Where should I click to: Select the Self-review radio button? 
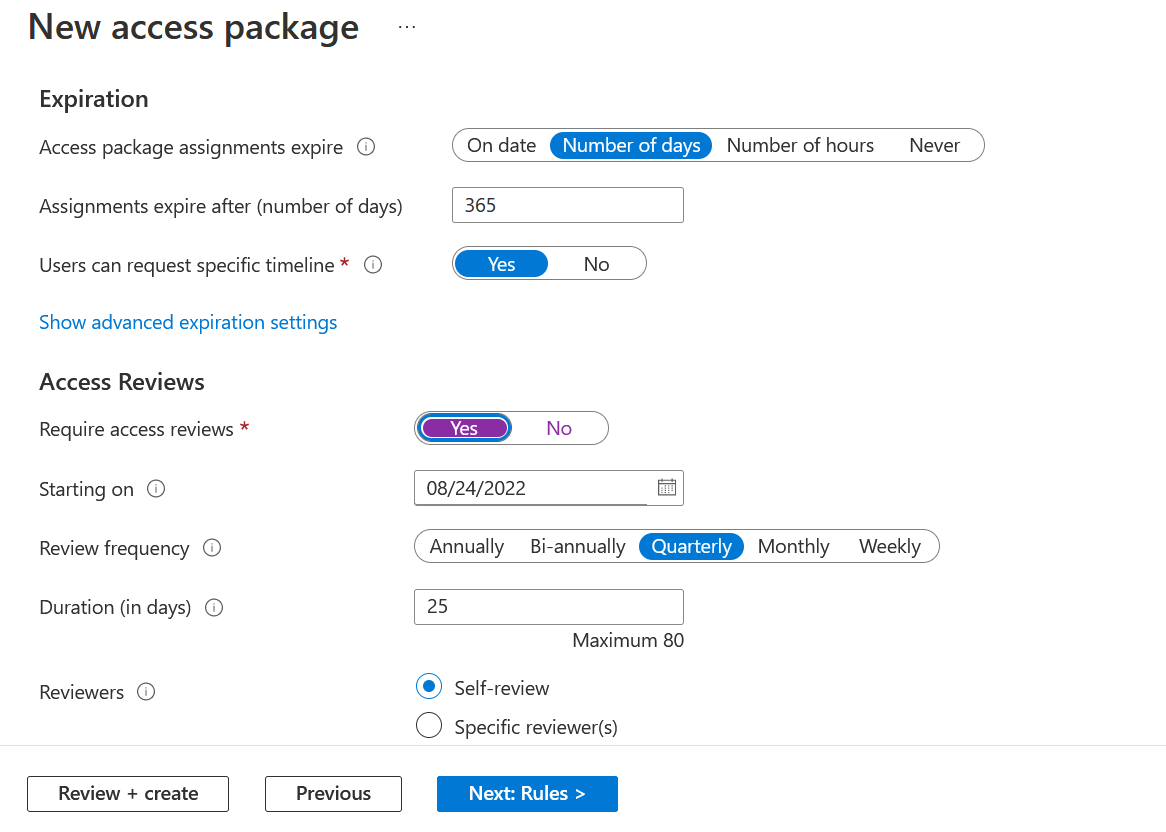[429, 687]
